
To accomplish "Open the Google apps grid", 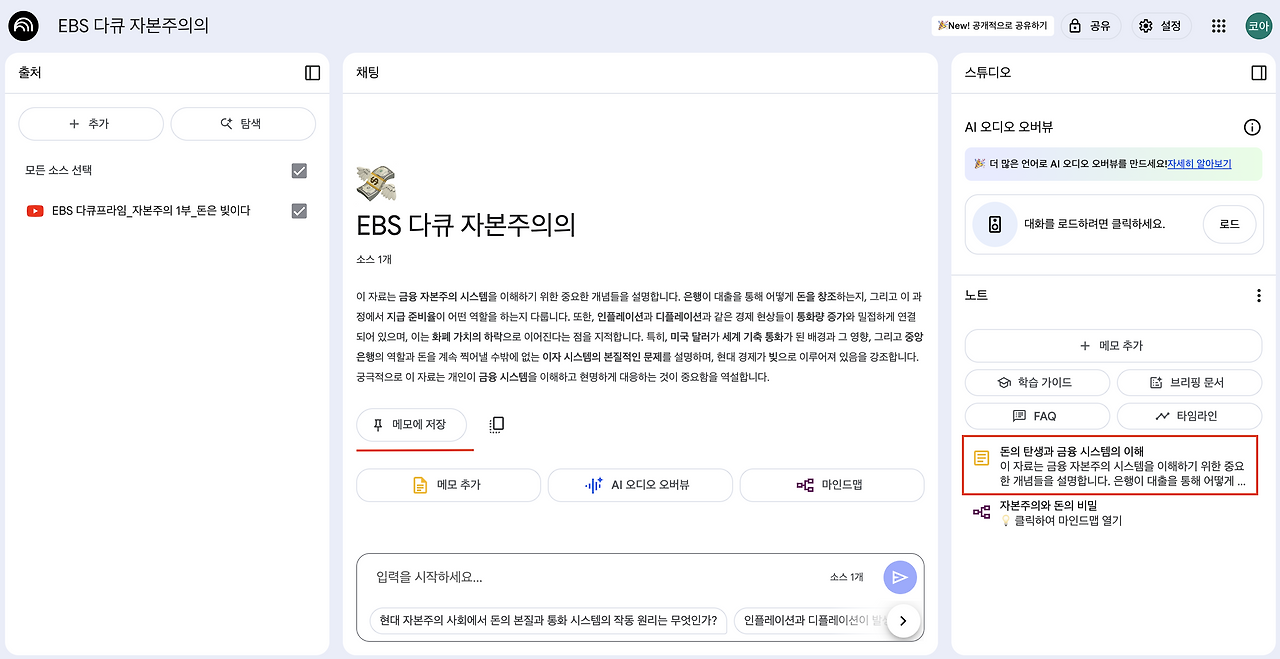I will (x=1218, y=26).
